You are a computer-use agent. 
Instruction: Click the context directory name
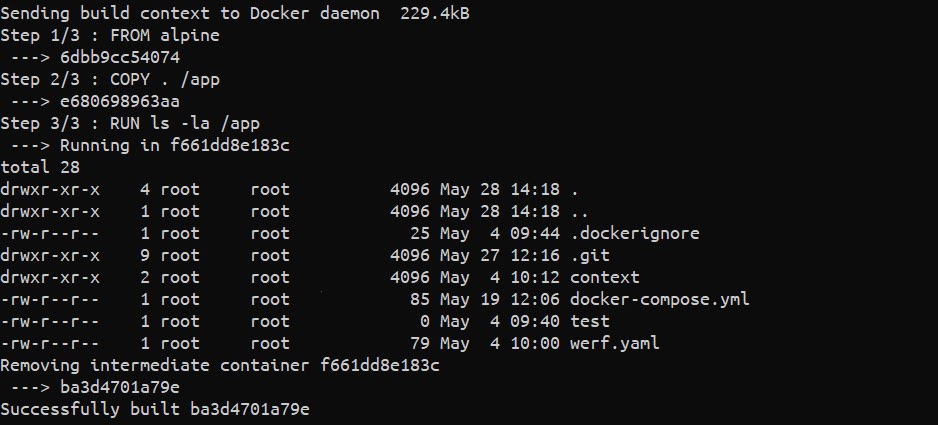coord(604,277)
